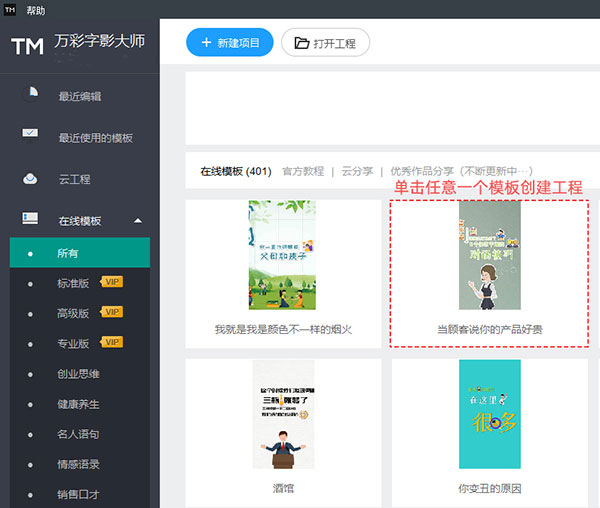
Task: Choose the 创业思维 category
Action: 78,374
